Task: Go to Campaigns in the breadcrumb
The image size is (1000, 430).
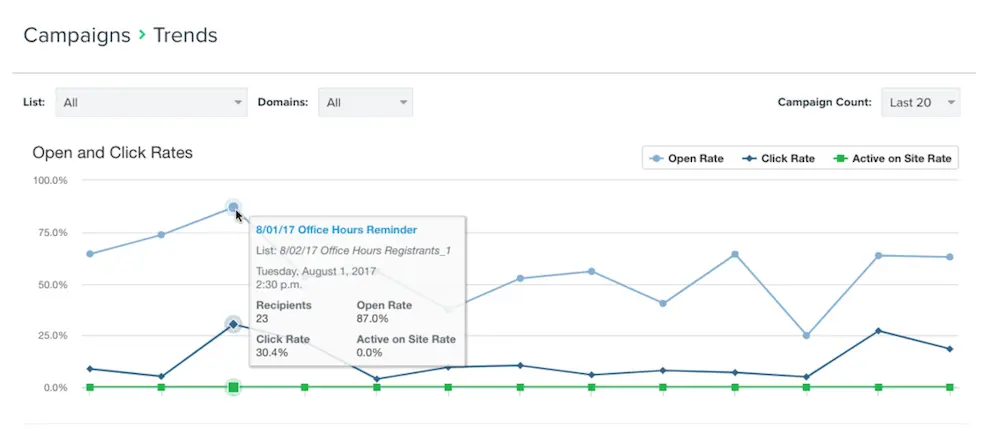Action: point(77,36)
